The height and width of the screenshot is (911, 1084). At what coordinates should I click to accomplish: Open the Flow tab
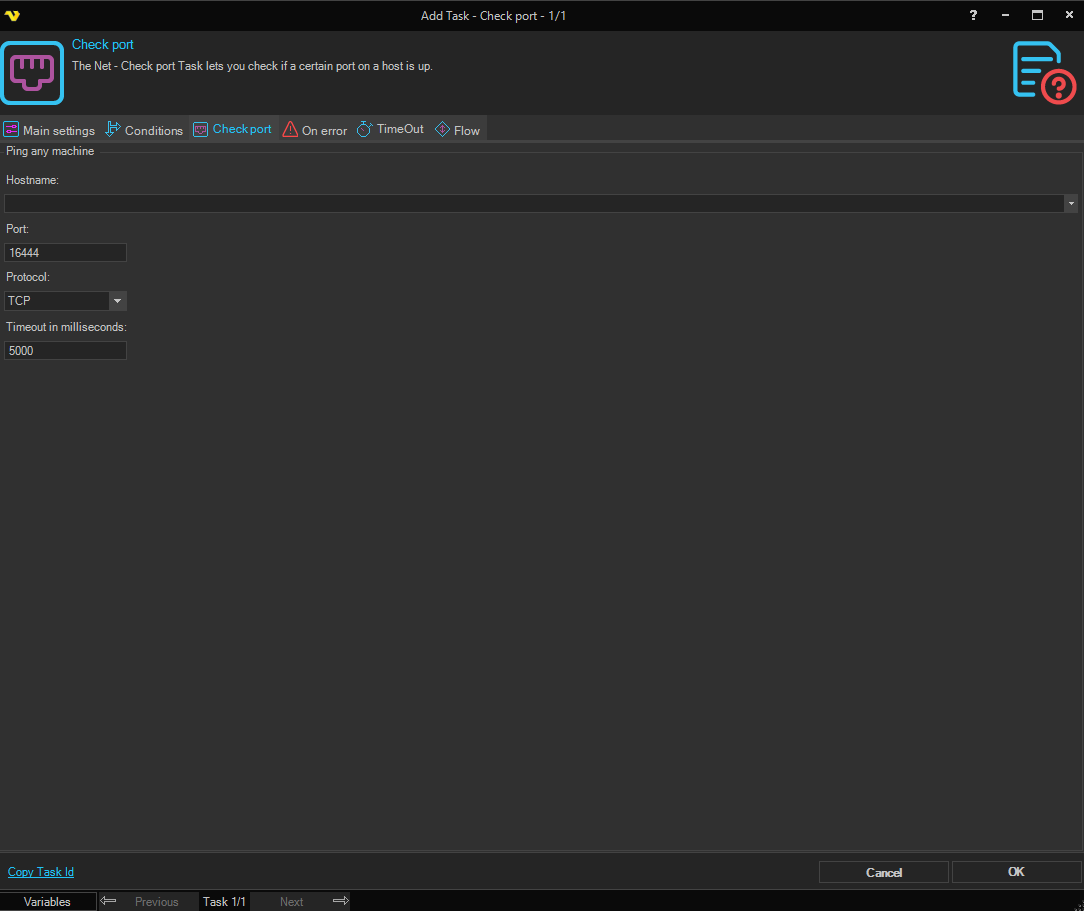458,130
